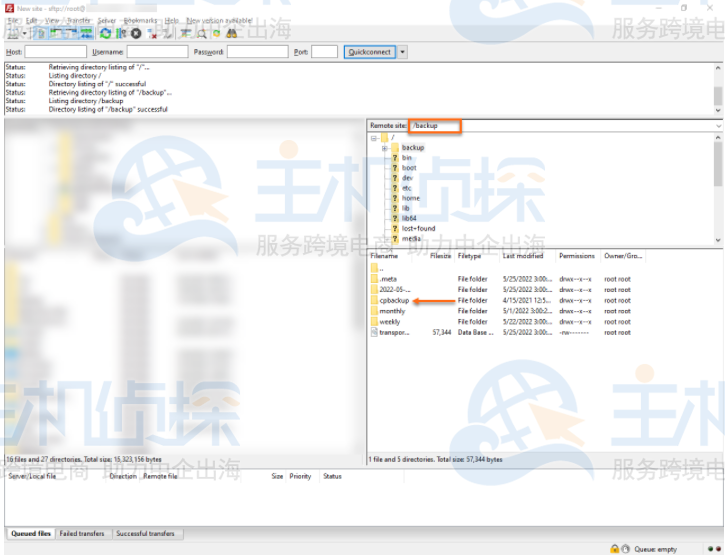Click the Priority queue column header
The width and height of the screenshot is (725, 559).
(x=300, y=476)
